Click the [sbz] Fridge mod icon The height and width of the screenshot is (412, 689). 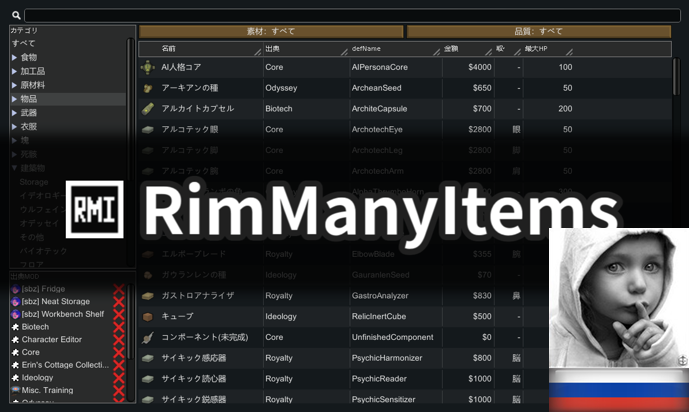(15, 289)
